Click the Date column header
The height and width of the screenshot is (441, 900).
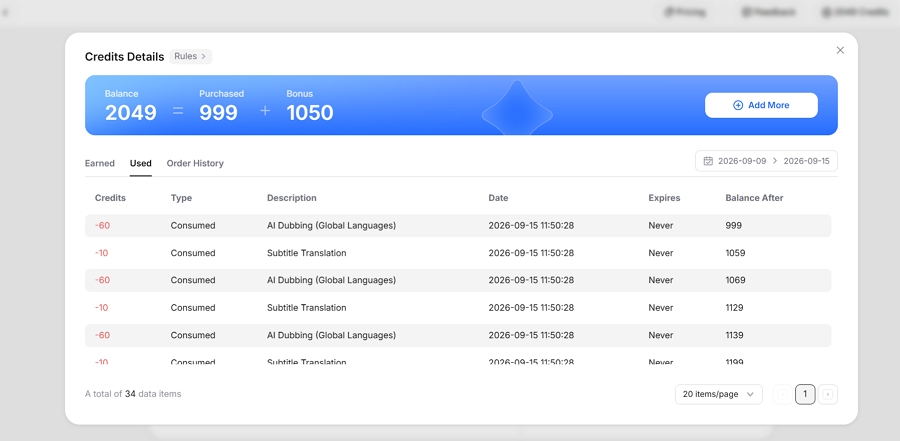[498, 198]
